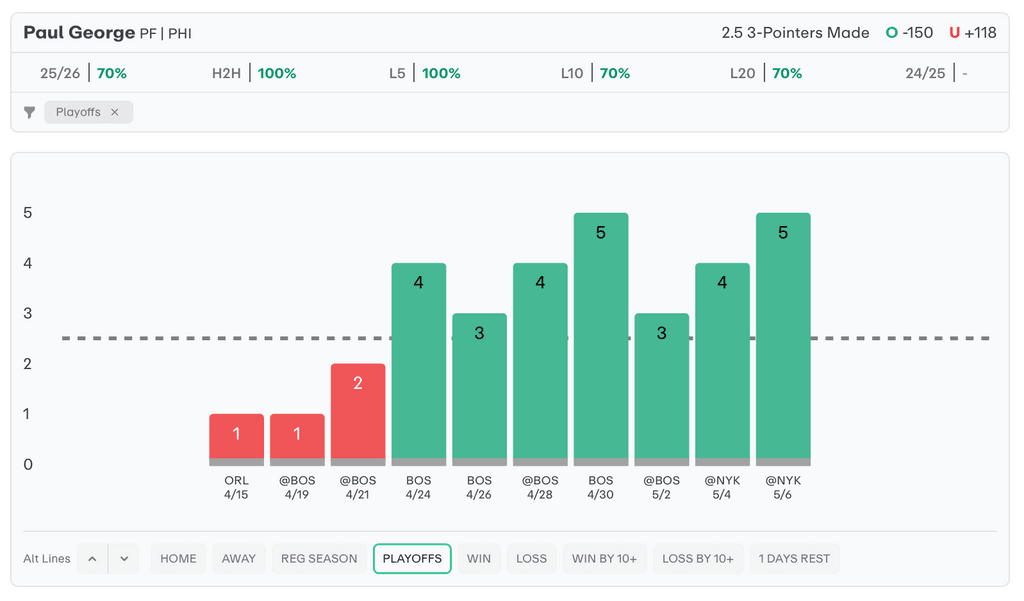Toggle the AWAY filter

(x=238, y=559)
